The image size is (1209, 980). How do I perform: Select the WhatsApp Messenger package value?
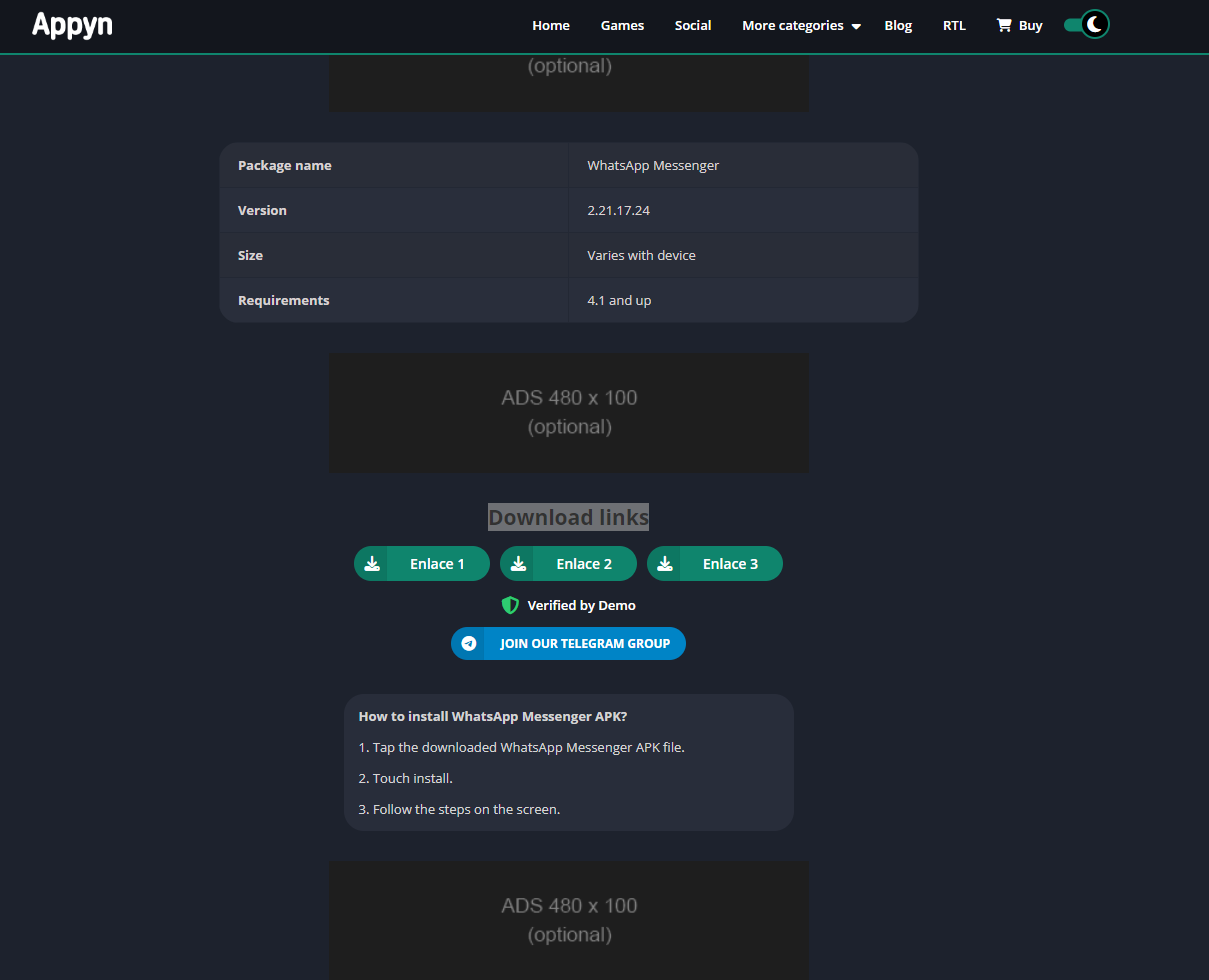click(653, 165)
